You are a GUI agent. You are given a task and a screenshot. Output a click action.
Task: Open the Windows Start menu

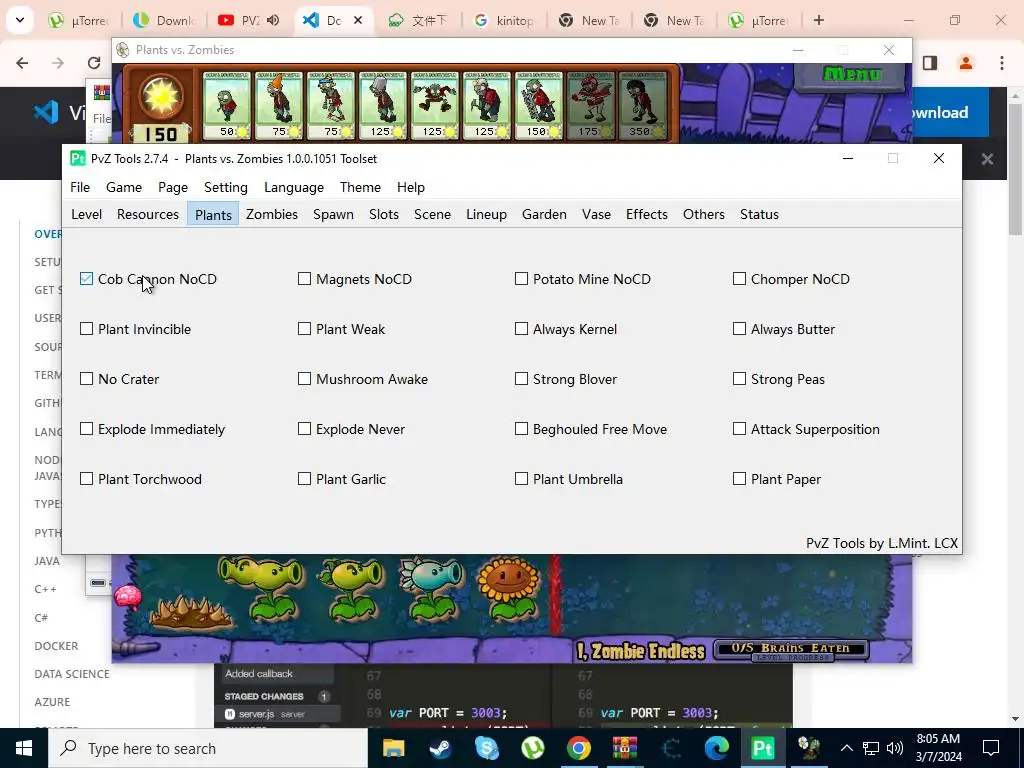pyautogui.click(x=24, y=748)
